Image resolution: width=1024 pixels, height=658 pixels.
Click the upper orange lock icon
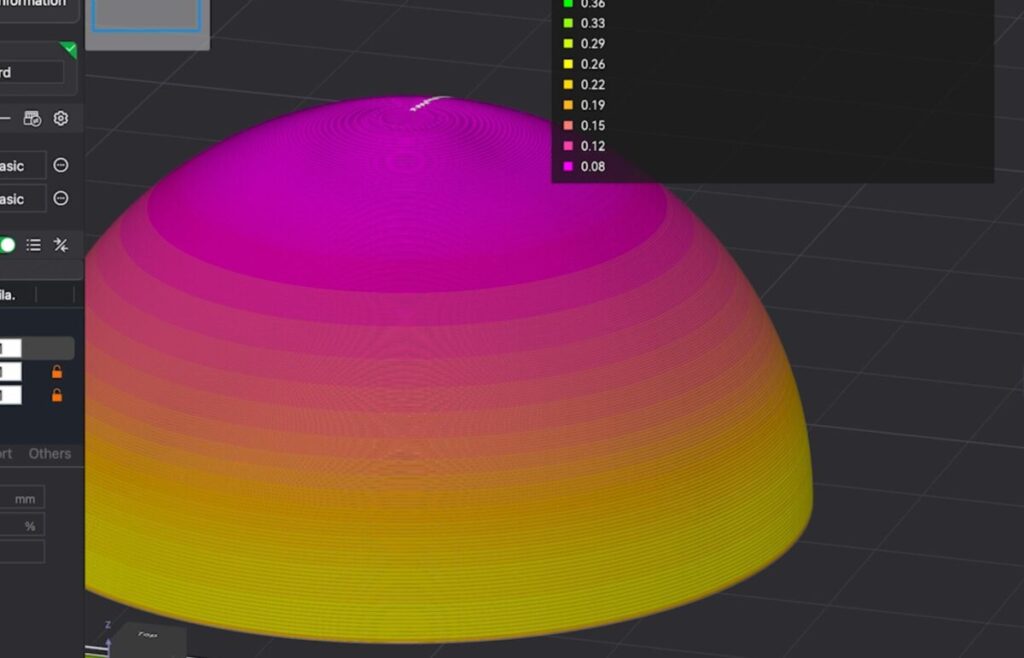(57, 372)
